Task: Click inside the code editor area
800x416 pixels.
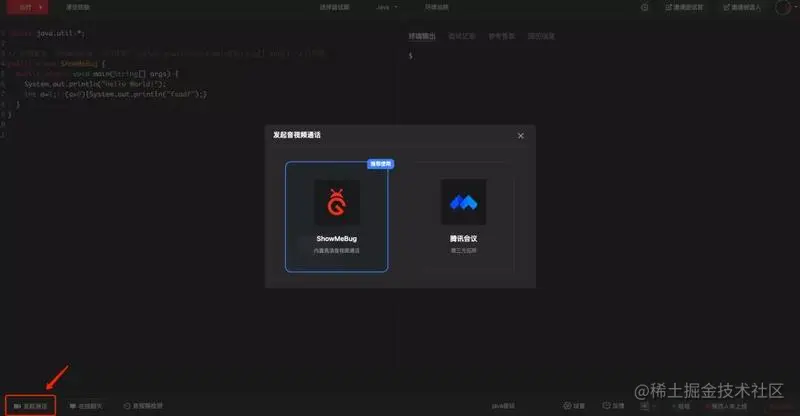Action: 199,204
